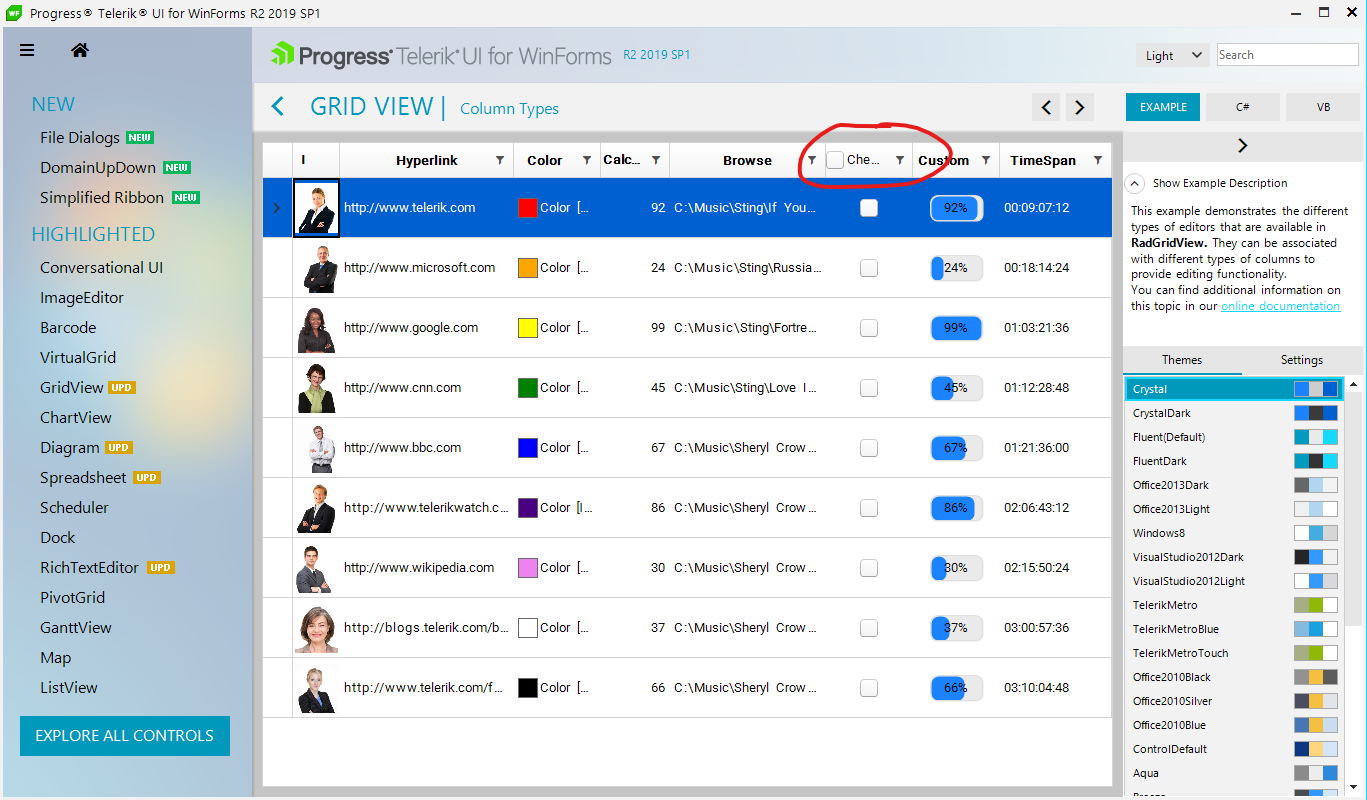Click the Hyperlink column header

point(427,160)
